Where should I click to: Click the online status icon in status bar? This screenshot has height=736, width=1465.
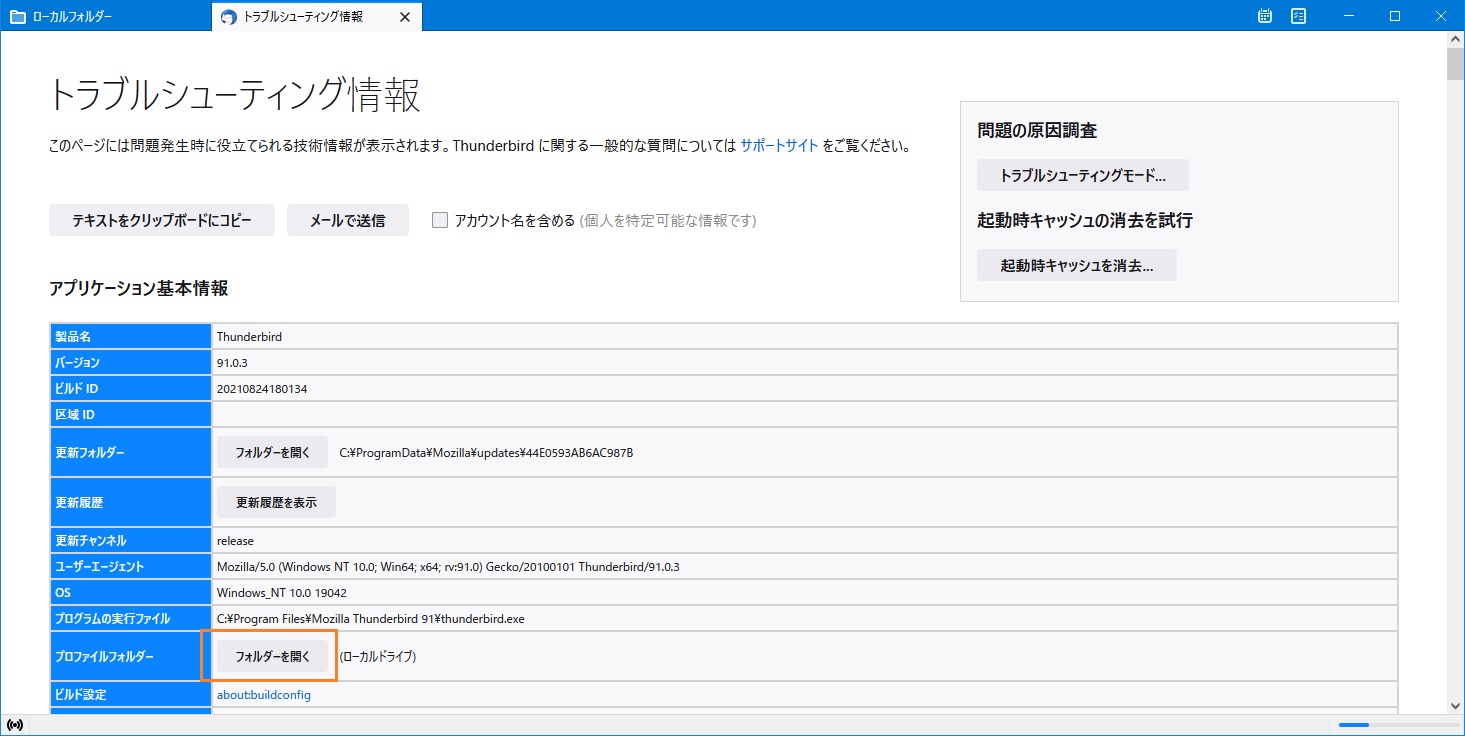[15, 725]
